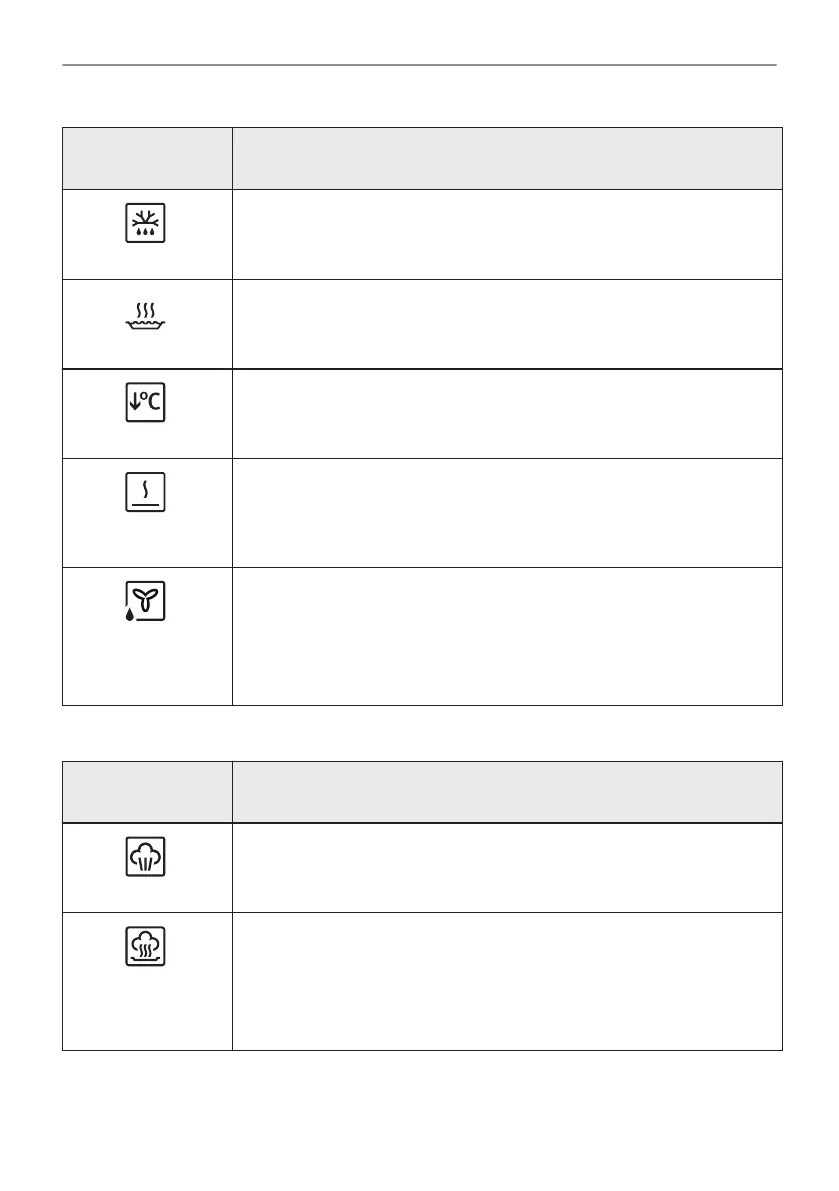Select the first table's wide gray header cell
This screenshot has width=839, height=1191.
(507, 158)
